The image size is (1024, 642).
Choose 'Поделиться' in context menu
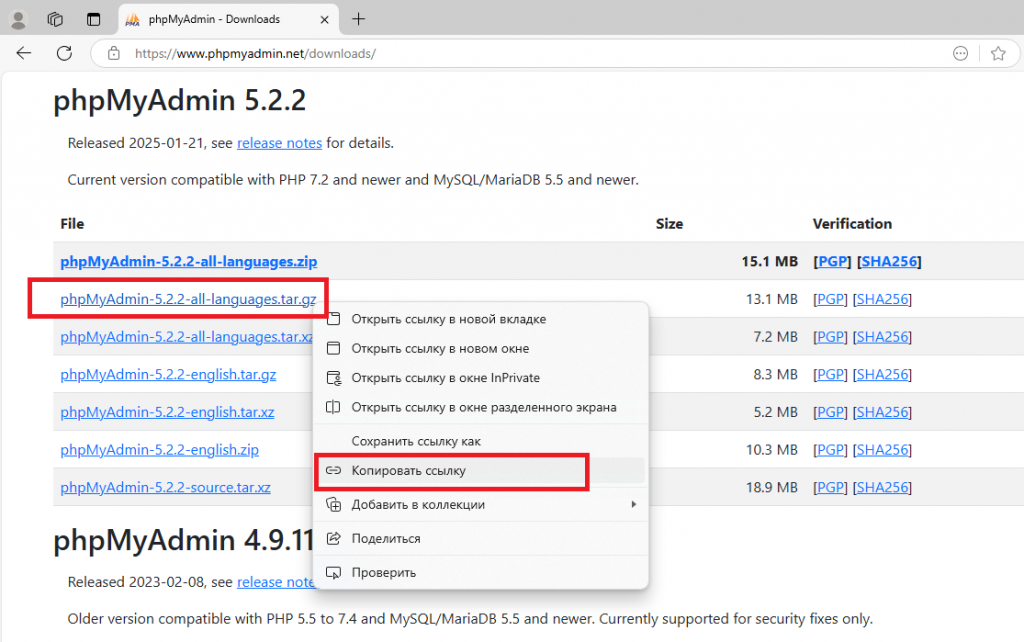[481, 539]
